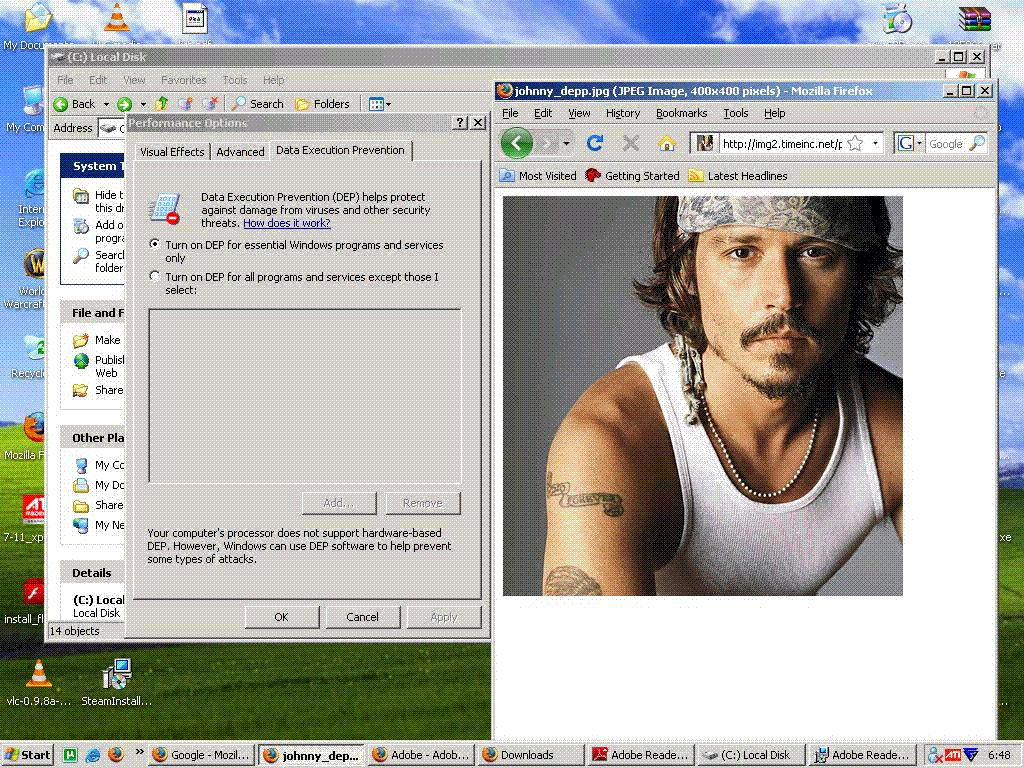Open Latest Headlines bookmark folder
This screenshot has width=1024, height=768.
pos(738,176)
